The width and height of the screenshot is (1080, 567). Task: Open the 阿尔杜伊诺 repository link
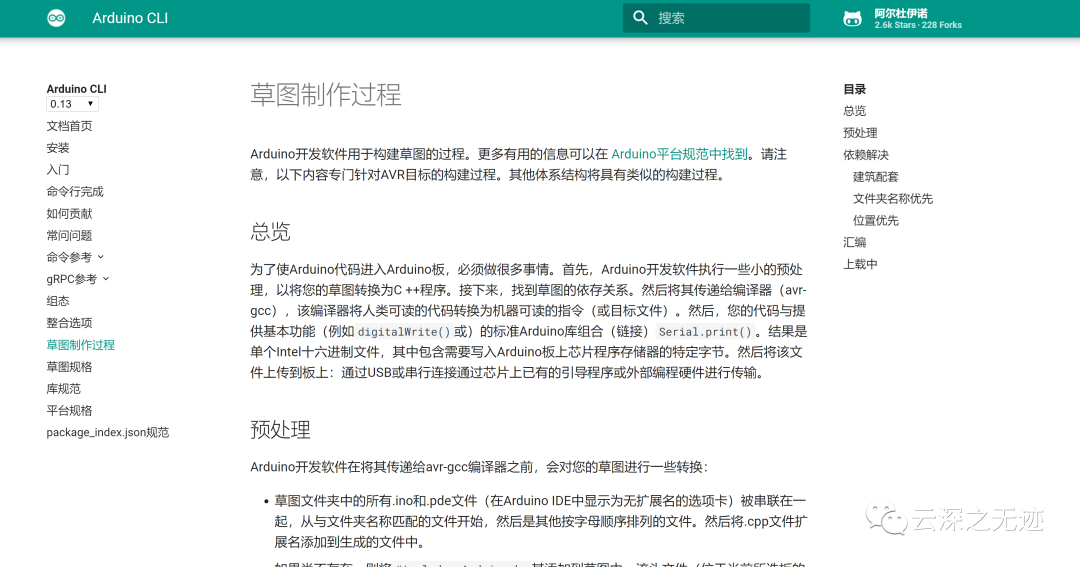pos(901,13)
